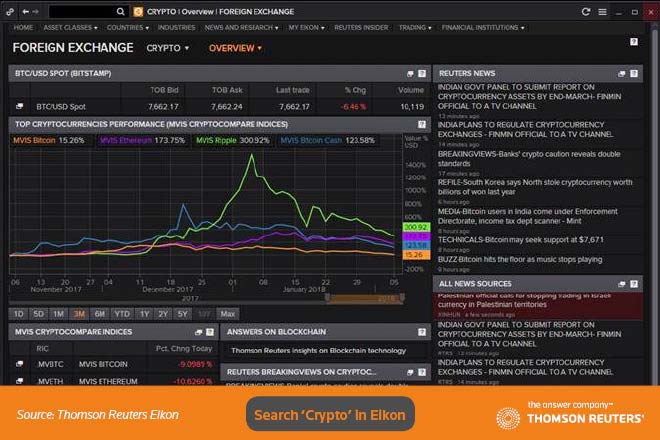Open the Industries menu item

click(x=176, y=27)
